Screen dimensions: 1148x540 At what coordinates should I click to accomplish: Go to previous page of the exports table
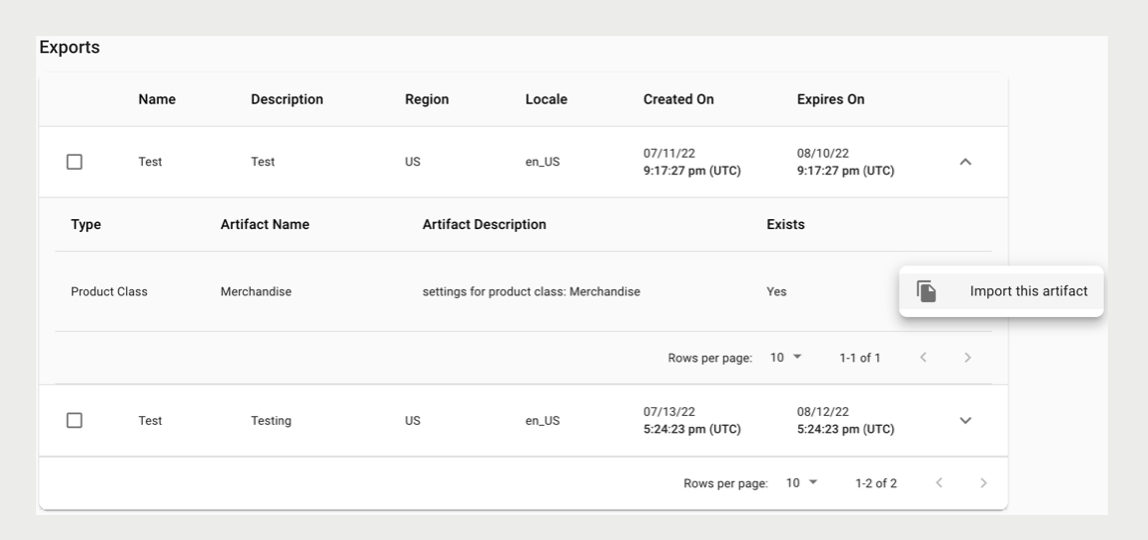939,483
